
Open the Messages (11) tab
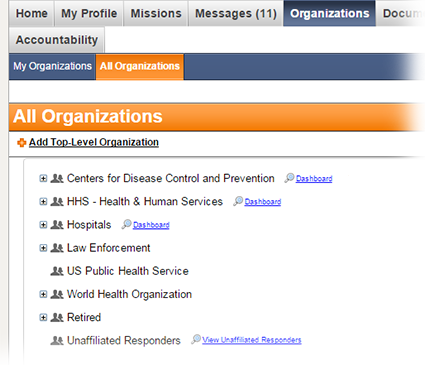pyautogui.click(x=236, y=13)
